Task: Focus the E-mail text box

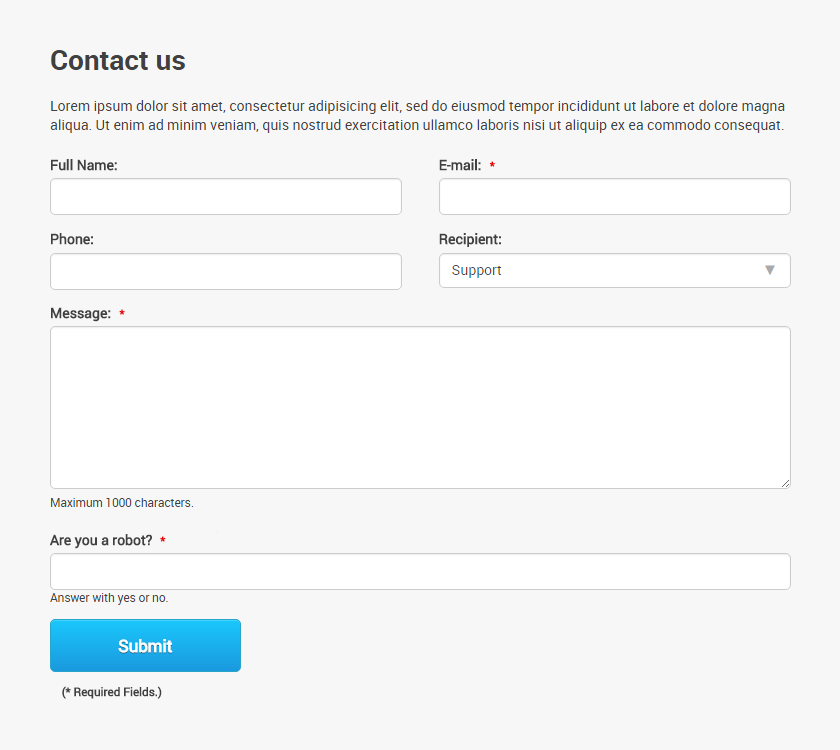Action: [614, 197]
